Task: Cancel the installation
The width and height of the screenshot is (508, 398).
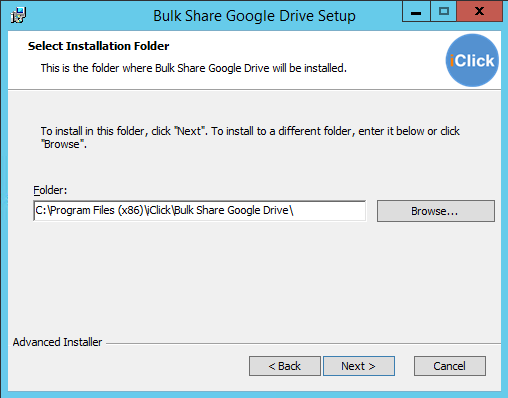Action: [x=450, y=366]
